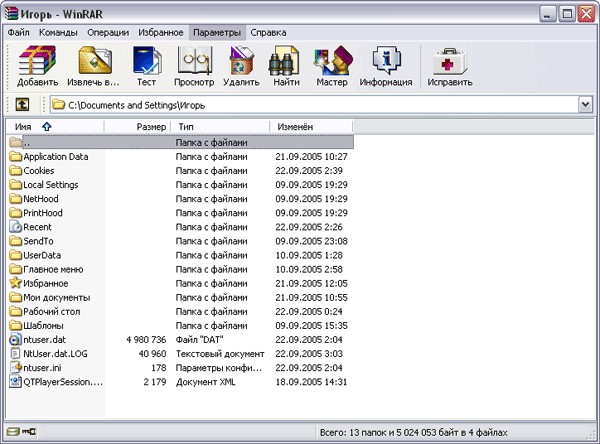Select the parent folder ".." icon
Screen dimensions: 600x444
click(16, 142)
